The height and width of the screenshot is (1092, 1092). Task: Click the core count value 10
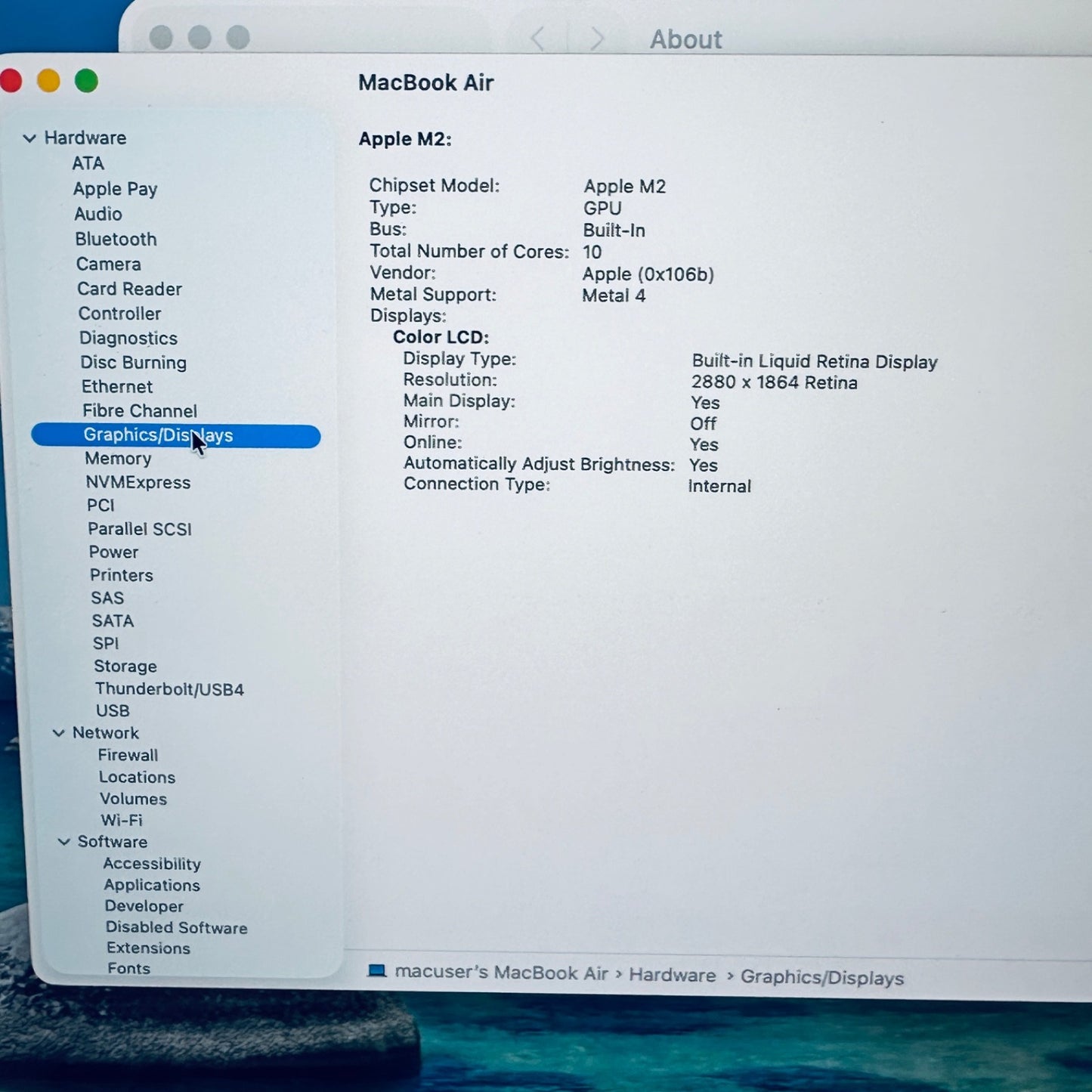(x=592, y=252)
